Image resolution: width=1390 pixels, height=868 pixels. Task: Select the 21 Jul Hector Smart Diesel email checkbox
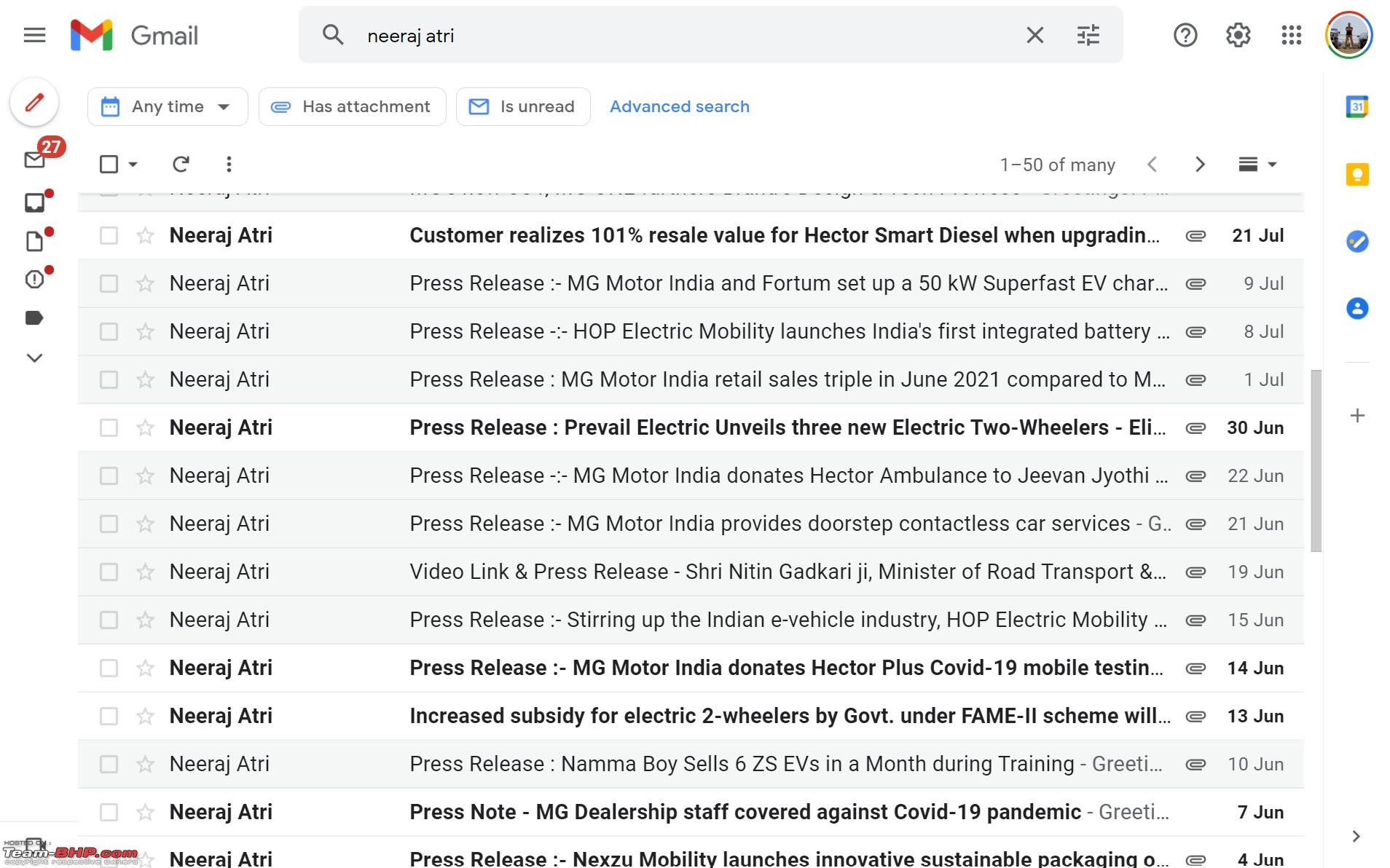[109, 235]
